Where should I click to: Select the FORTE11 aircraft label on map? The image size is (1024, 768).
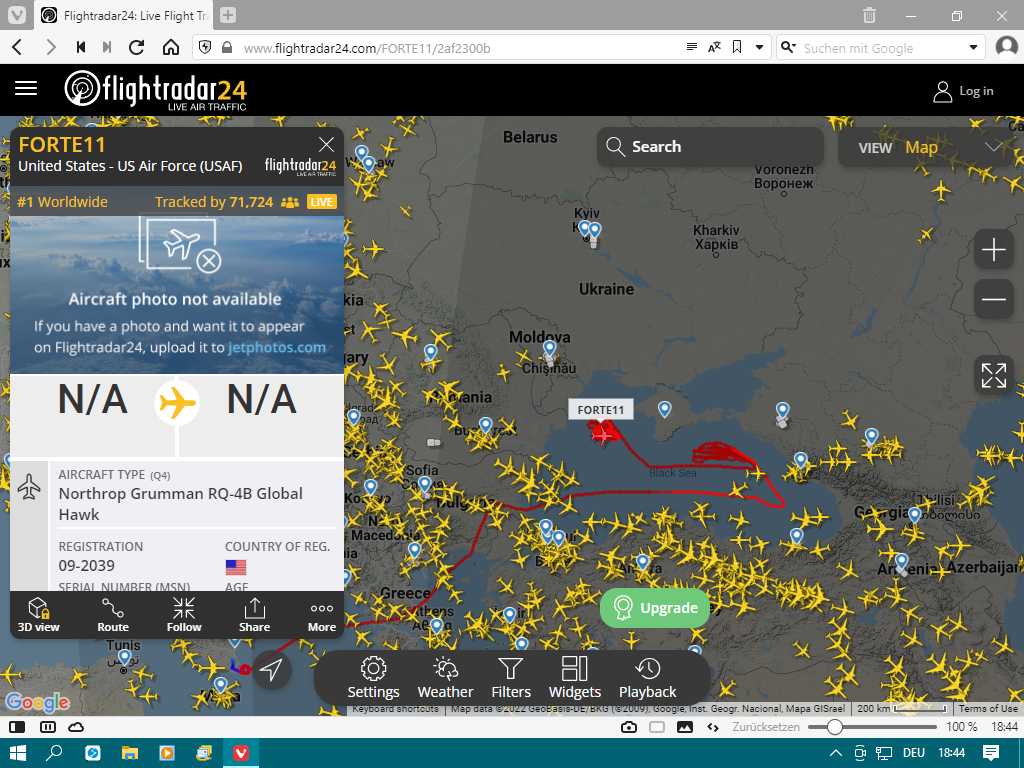coord(601,409)
